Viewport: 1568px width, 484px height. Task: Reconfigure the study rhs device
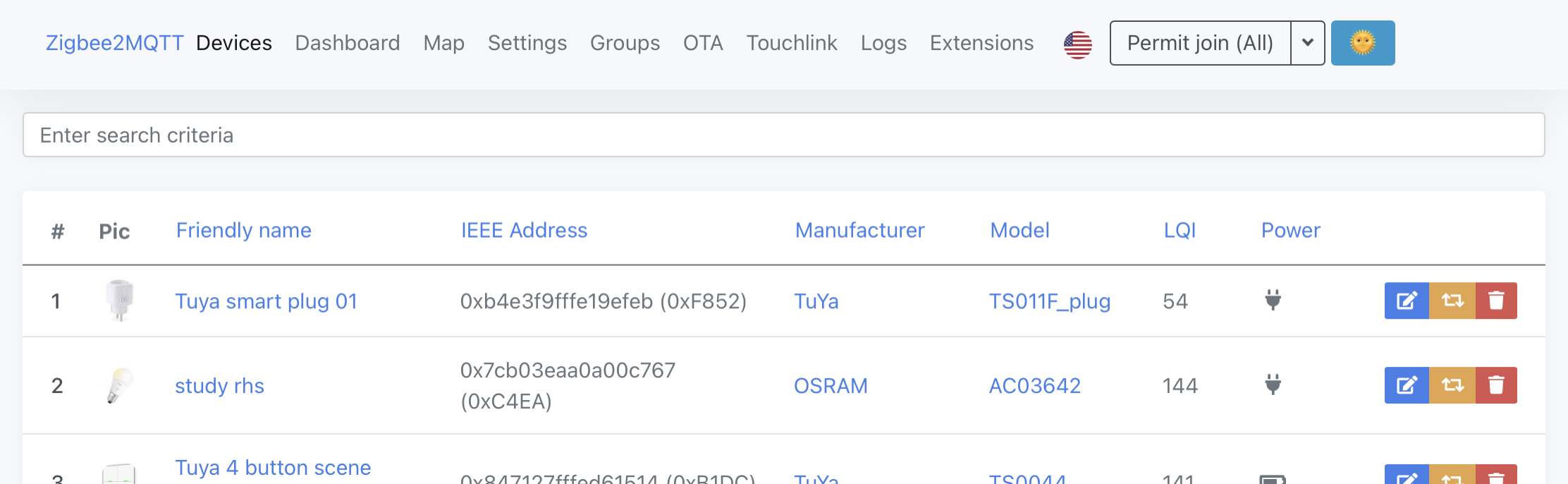[x=1452, y=385]
